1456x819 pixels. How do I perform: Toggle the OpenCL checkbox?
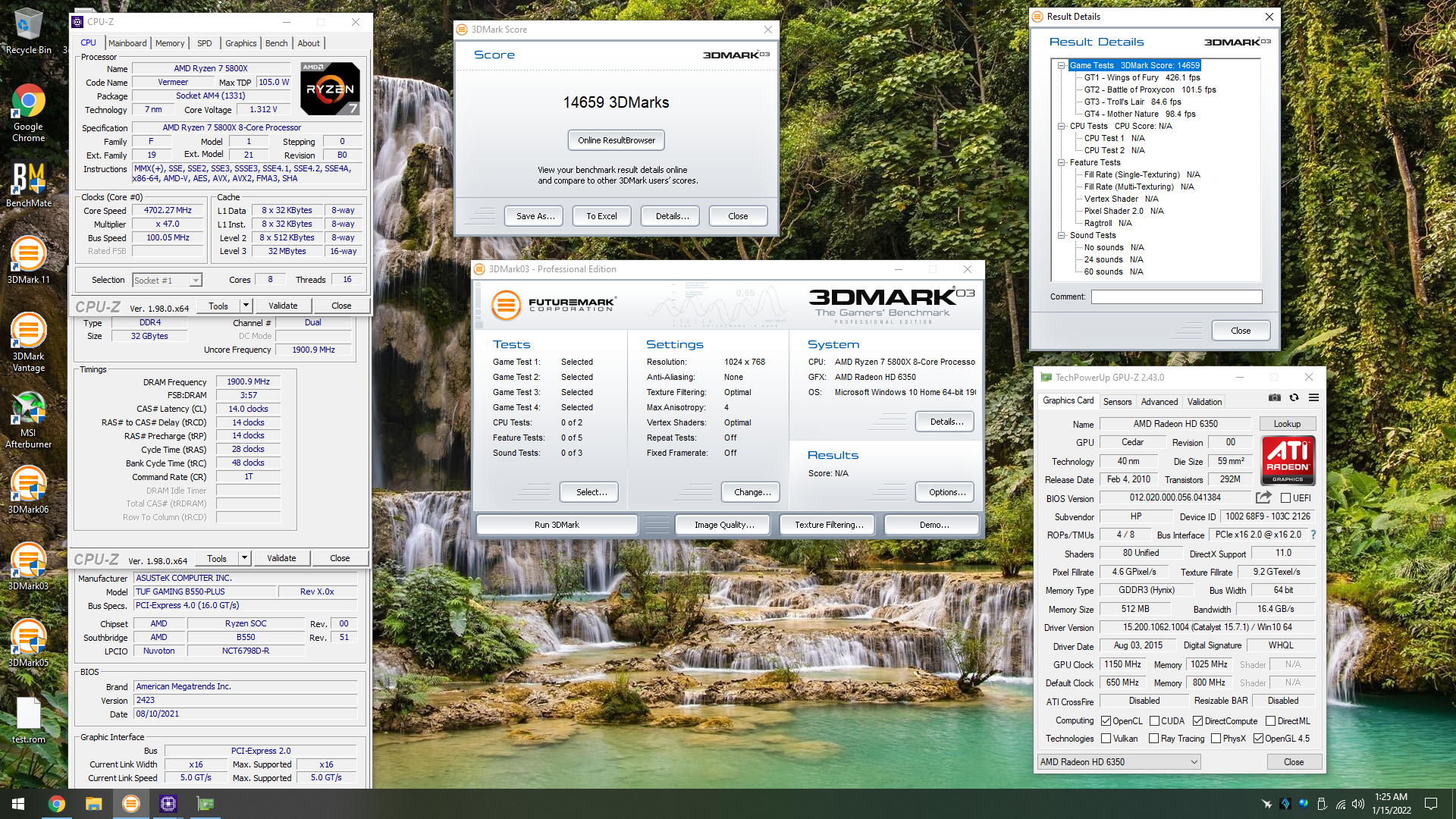(1106, 720)
